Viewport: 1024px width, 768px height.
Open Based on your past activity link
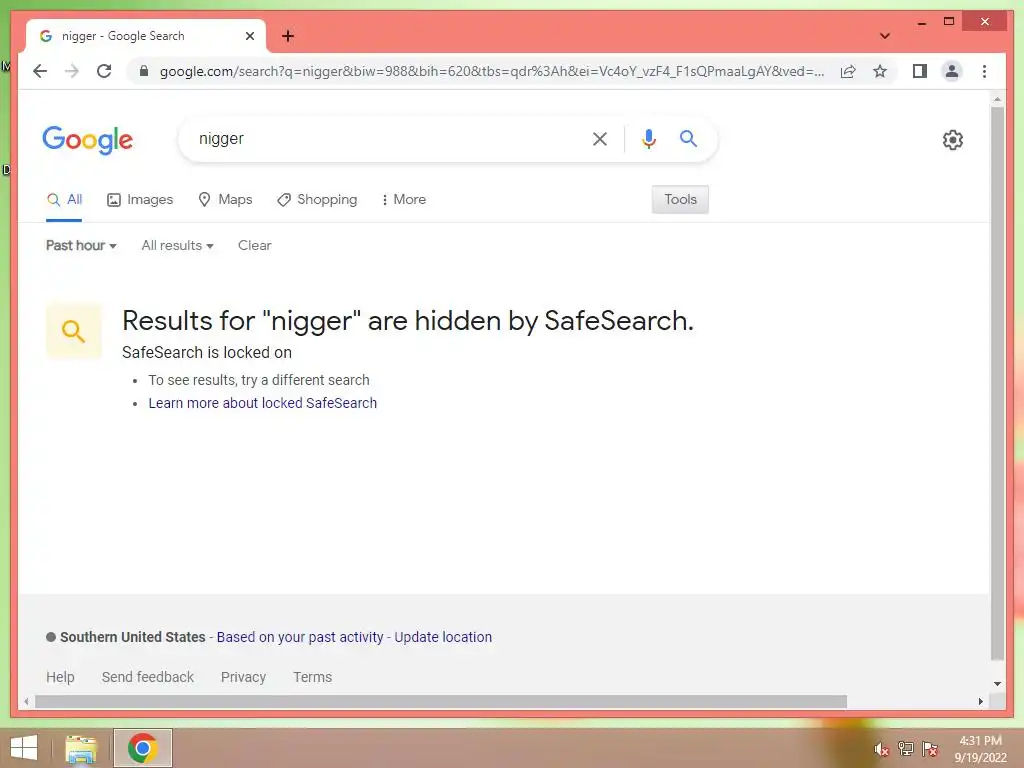pos(300,637)
